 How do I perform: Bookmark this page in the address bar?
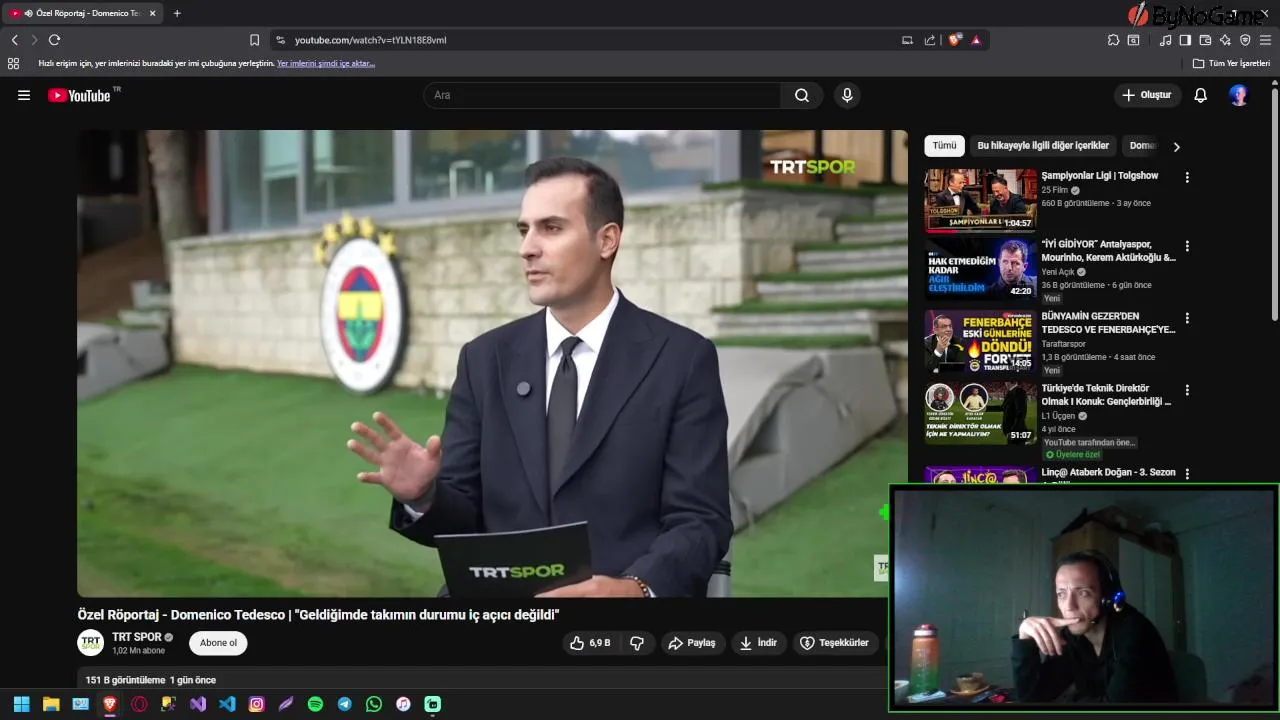tap(254, 40)
